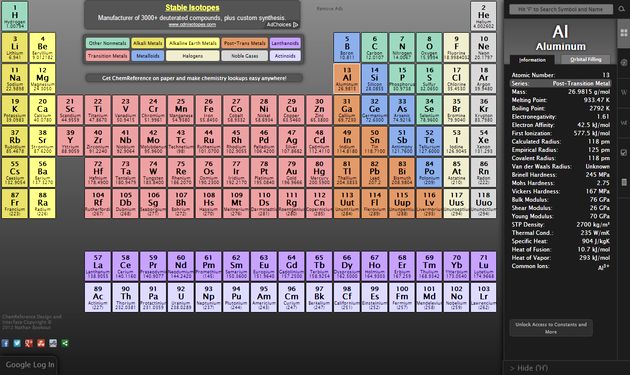The width and height of the screenshot is (630, 375).
Task: Click the AdChoices arrow icon
Action: pos(296,25)
